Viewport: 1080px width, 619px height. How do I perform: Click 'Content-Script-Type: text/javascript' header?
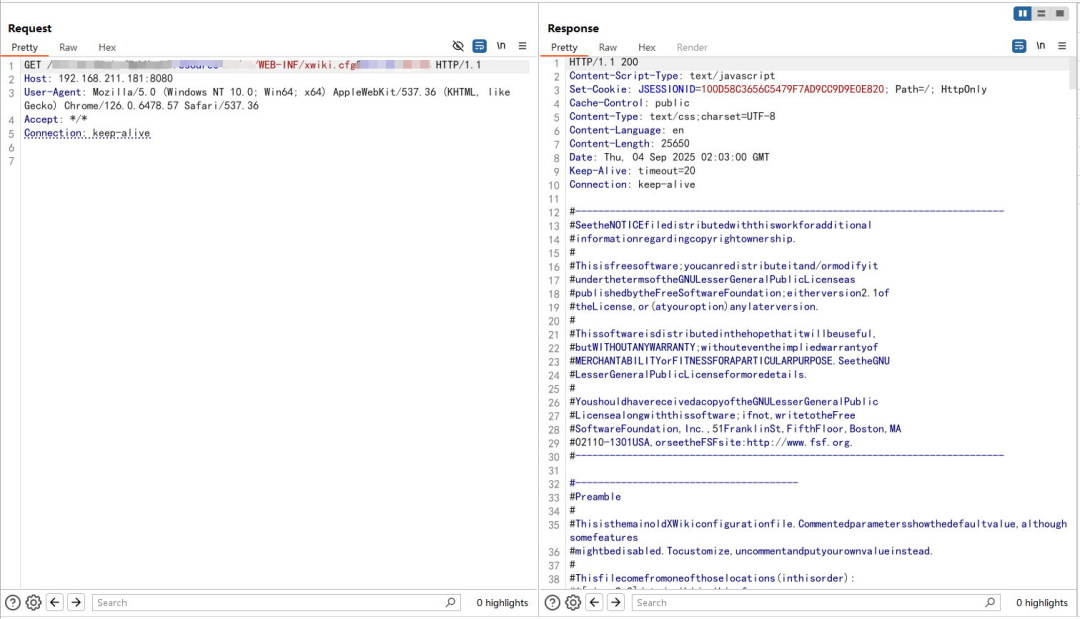[x=672, y=76]
